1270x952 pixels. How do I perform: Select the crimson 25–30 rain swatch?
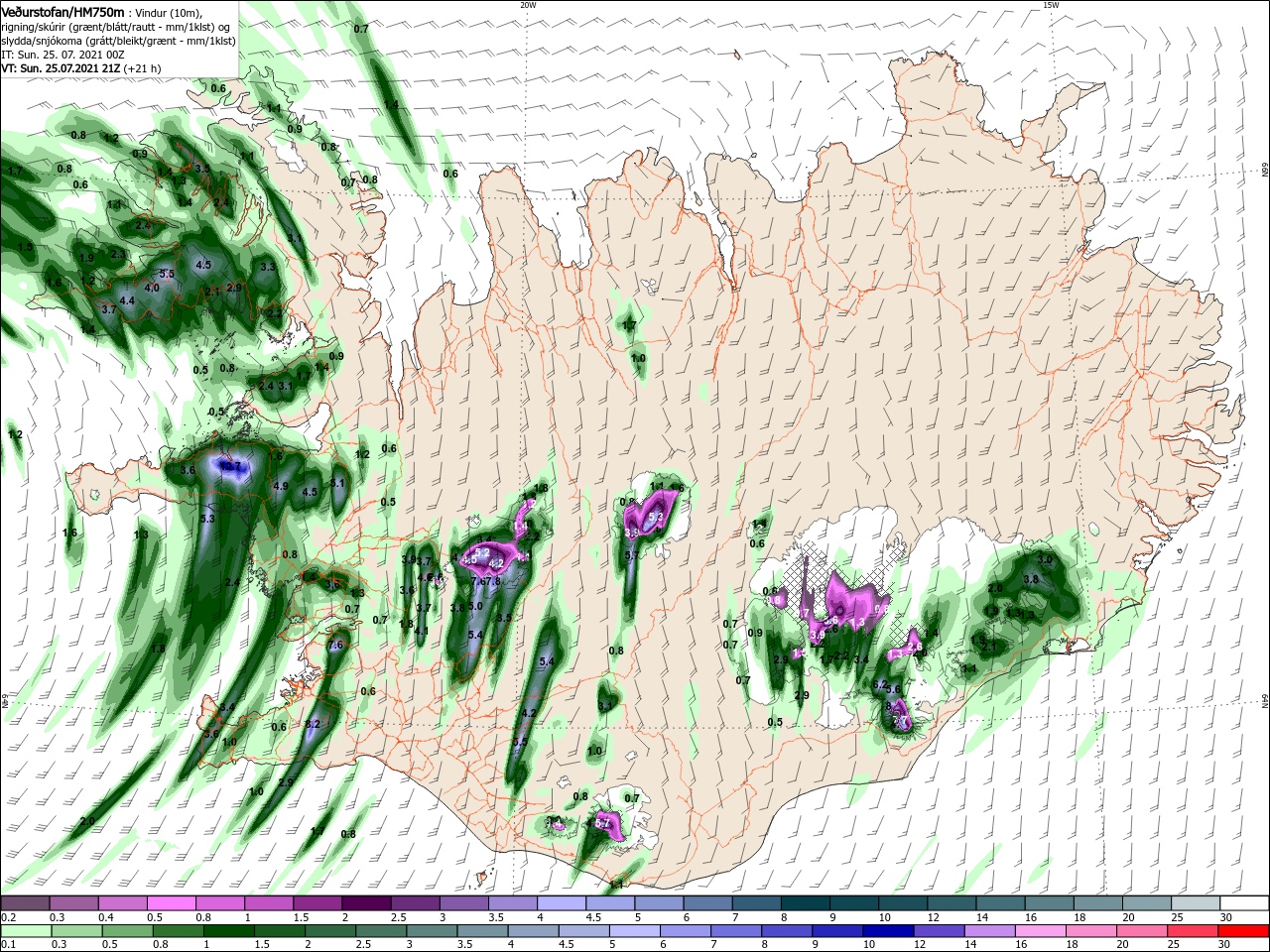pos(1194,931)
